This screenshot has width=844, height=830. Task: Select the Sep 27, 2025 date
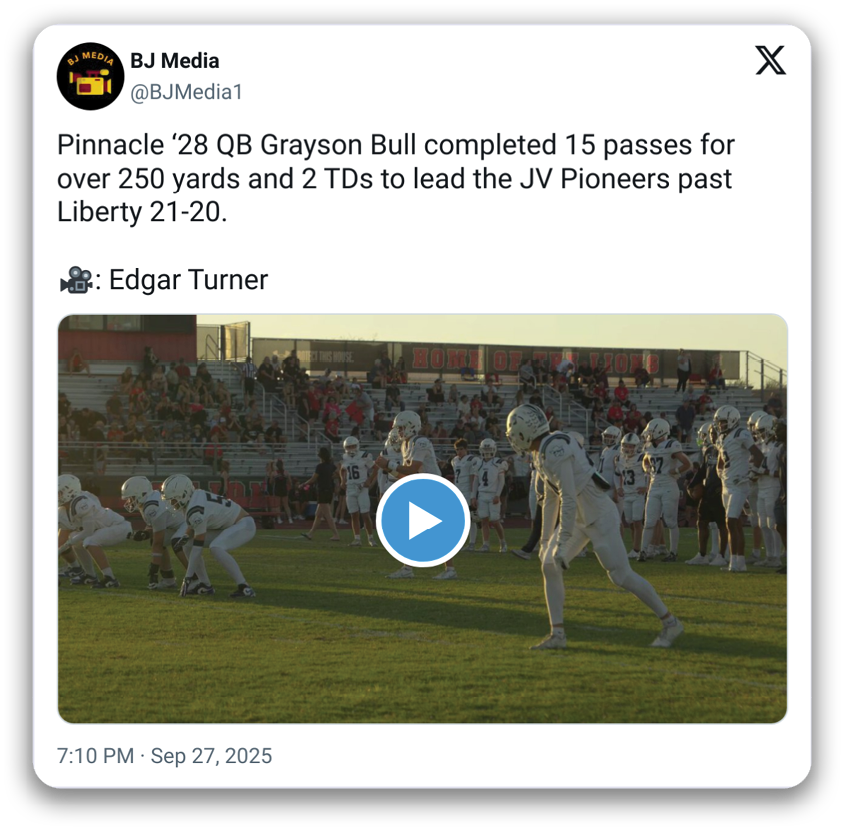pyautogui.click(x=211, y=756)
